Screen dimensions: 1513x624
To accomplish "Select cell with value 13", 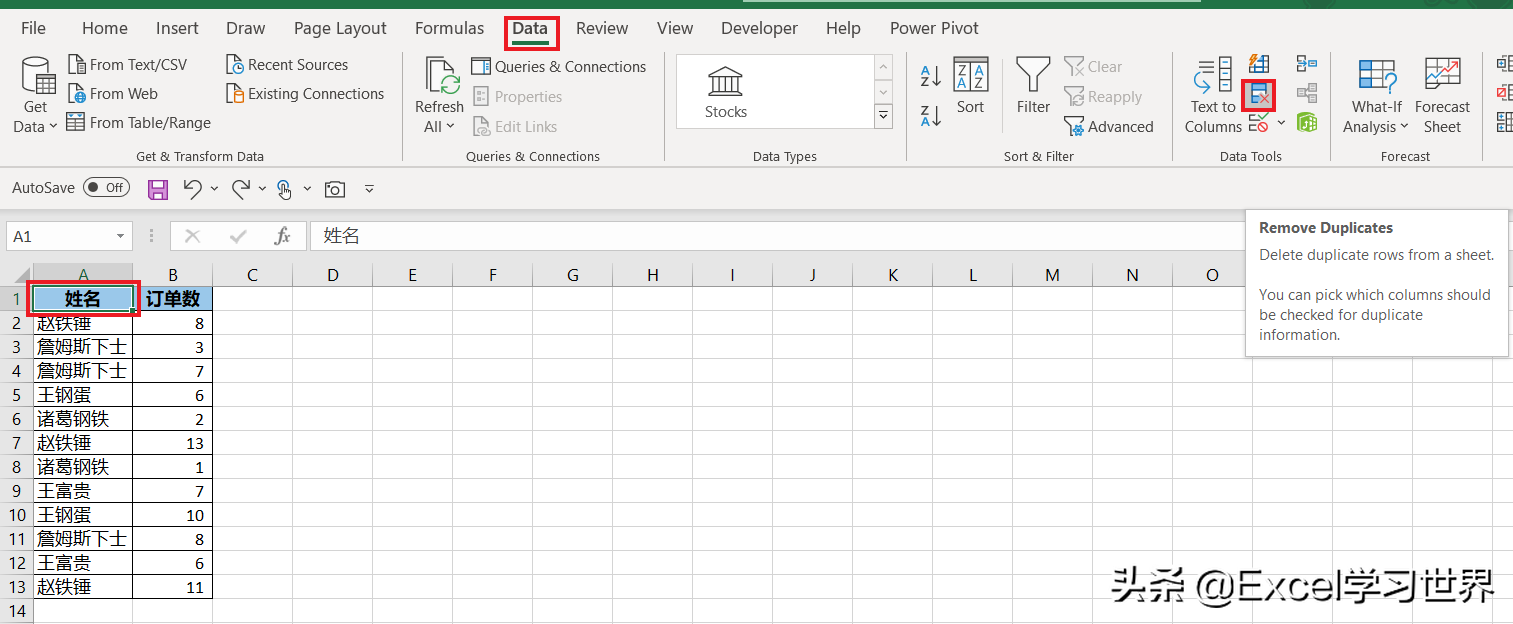I will [x=173, y=443].
